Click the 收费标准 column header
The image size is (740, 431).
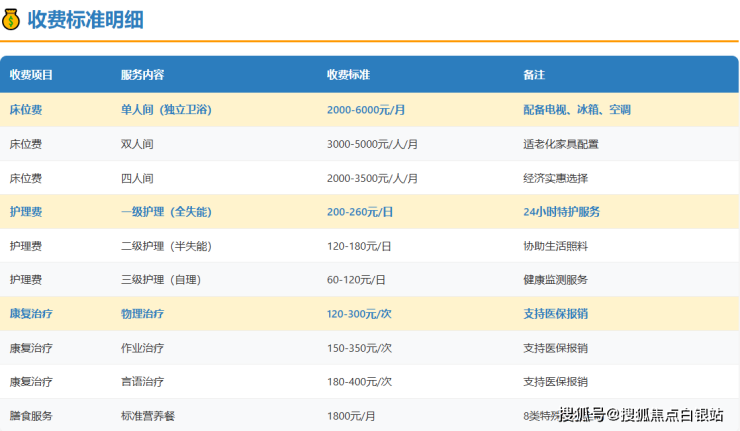(x=348, y=75)
